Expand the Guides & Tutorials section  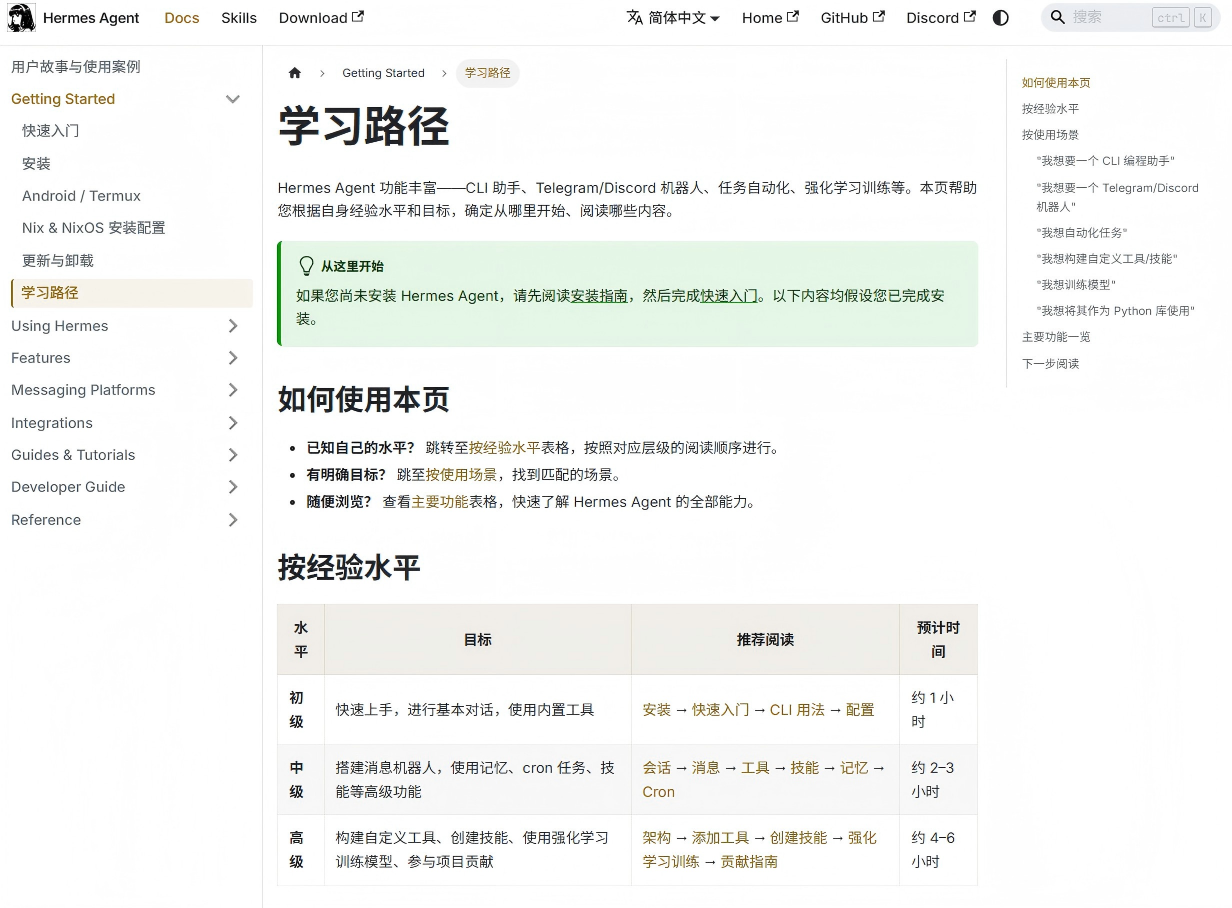click(x=233, y=455)
